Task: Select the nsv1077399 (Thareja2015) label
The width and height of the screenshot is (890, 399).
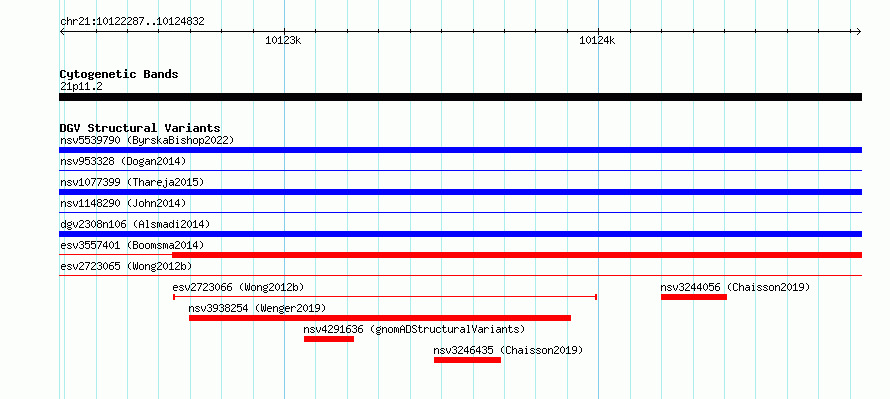Action: coord(132,182)
